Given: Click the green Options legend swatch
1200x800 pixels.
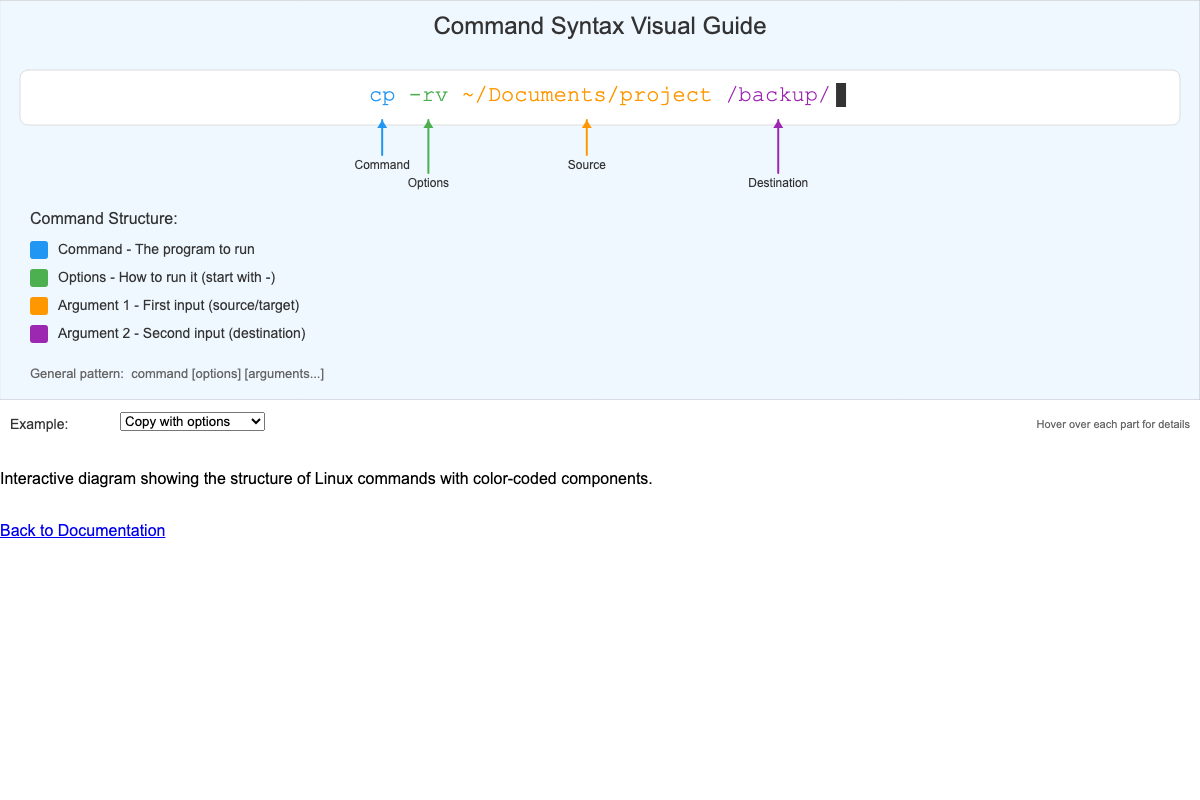Looking at the screenshot, I should [x=38, y=277].
